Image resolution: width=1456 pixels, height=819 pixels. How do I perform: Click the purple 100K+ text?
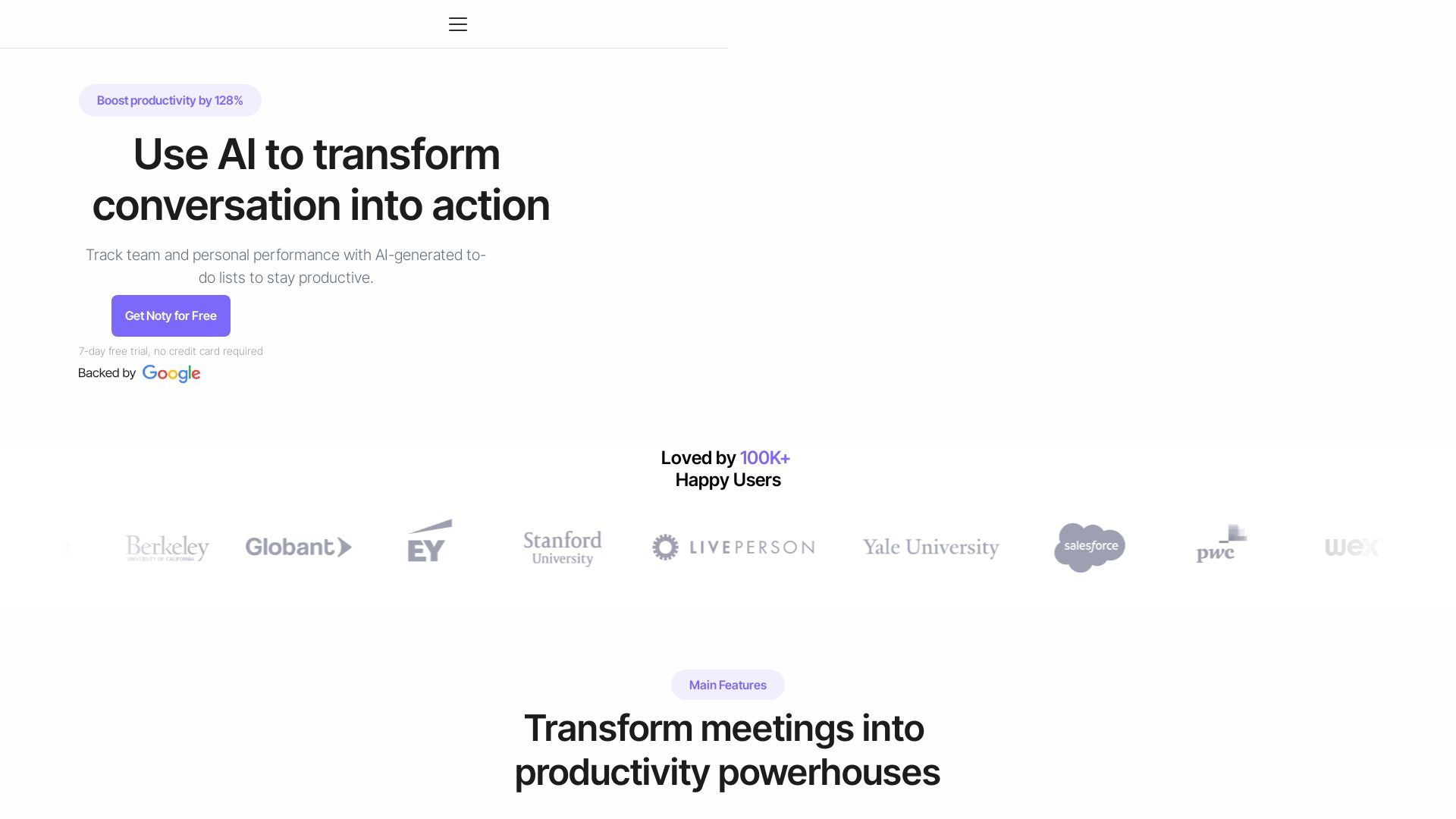click(x=764, y=458)
